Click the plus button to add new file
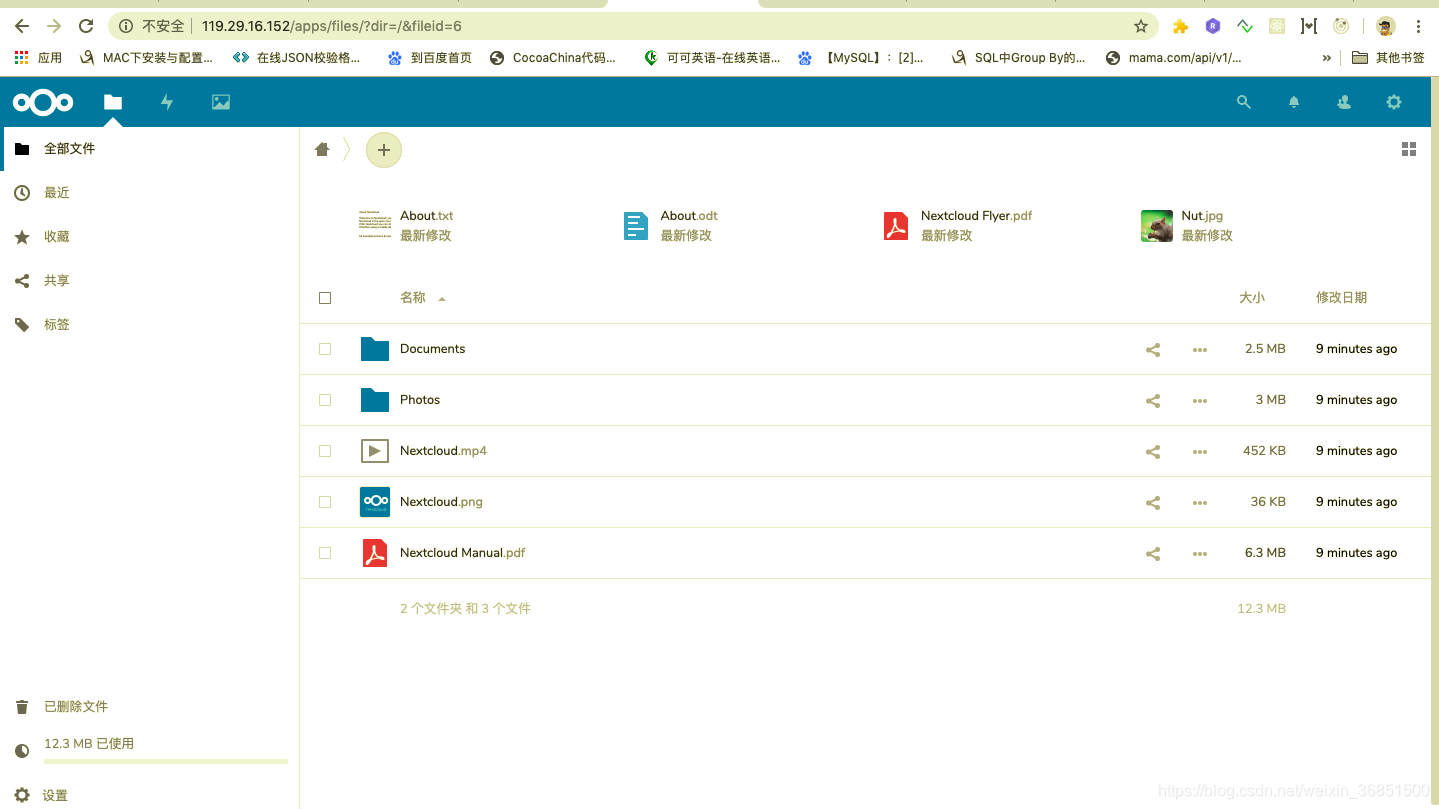 [x=384, y=150]
